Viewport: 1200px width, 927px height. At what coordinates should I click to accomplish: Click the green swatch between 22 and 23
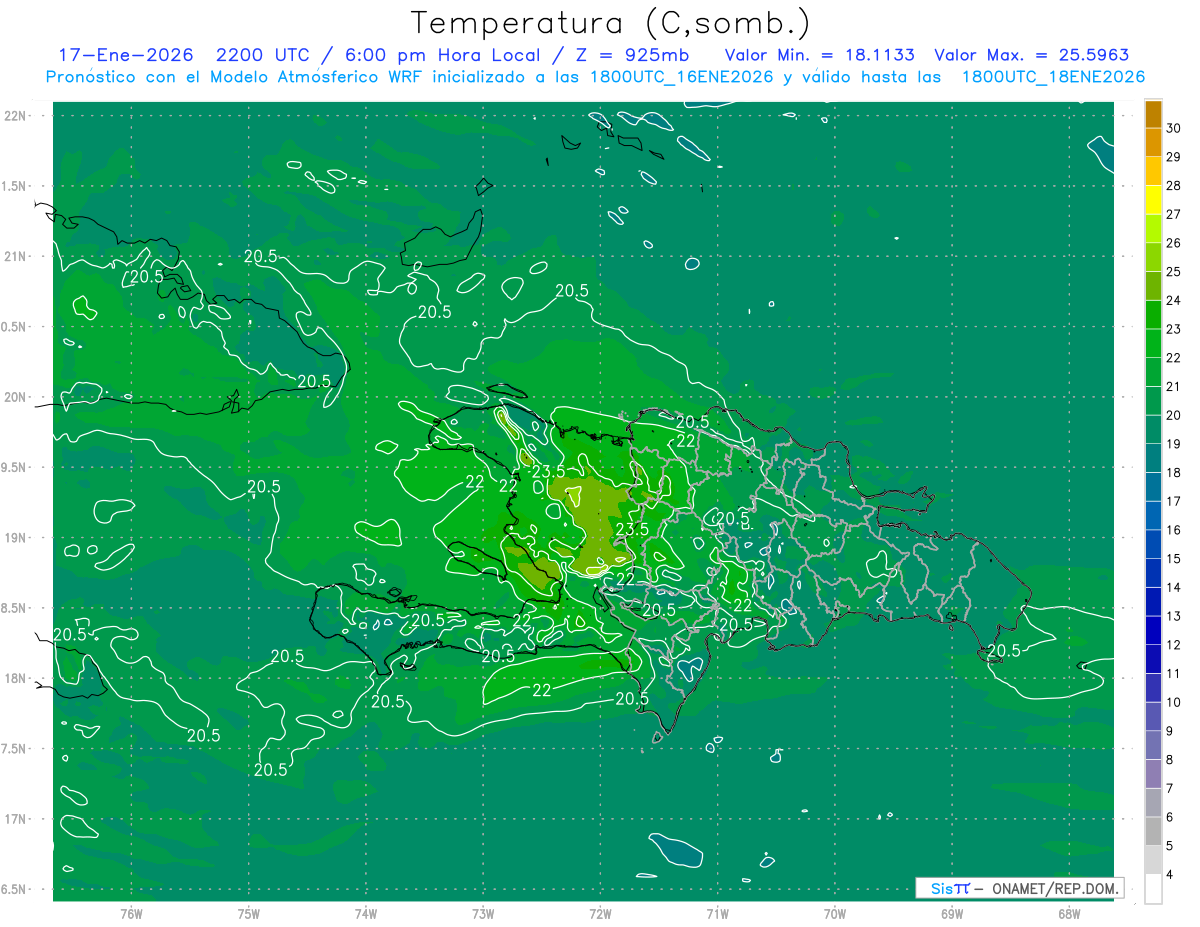coord(1153,343)
